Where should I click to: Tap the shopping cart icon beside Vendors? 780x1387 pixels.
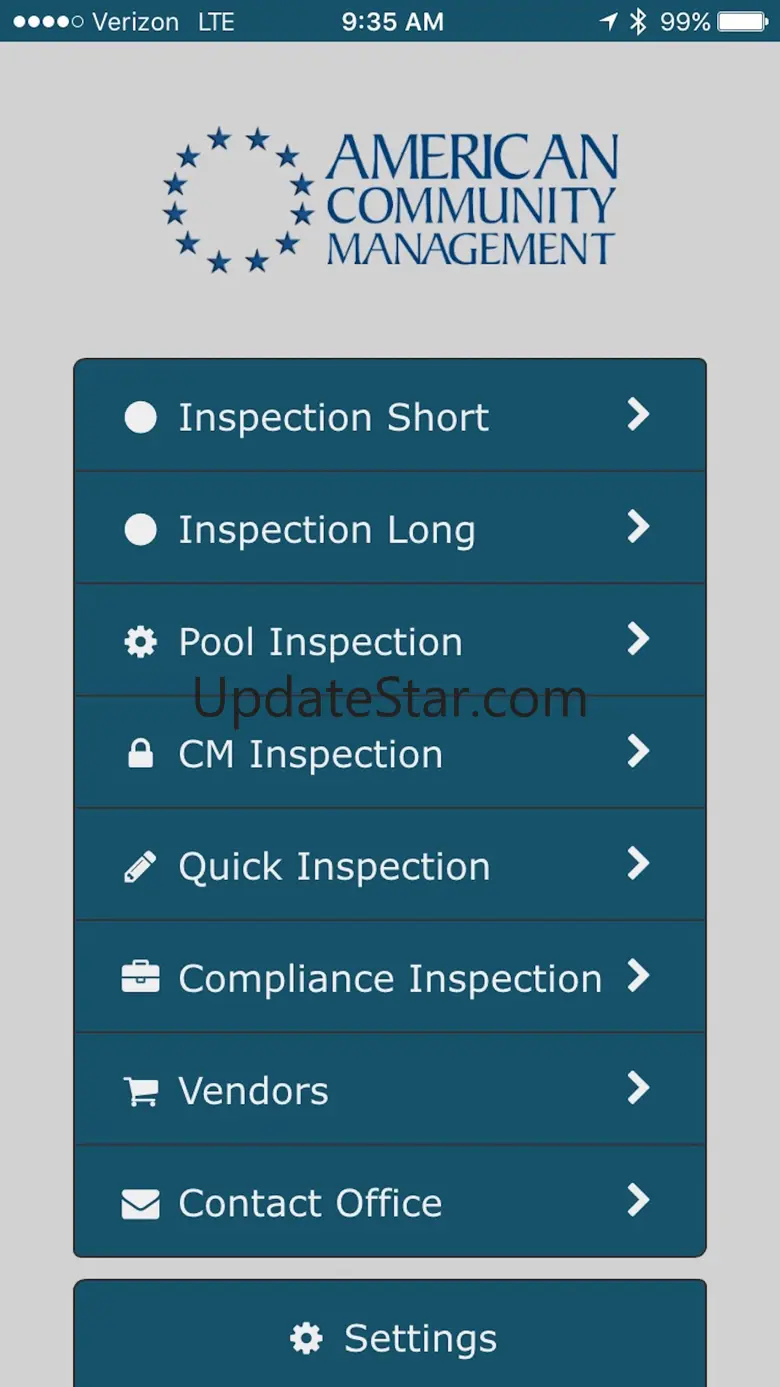pyautogui.click(x=140, y=1092)
